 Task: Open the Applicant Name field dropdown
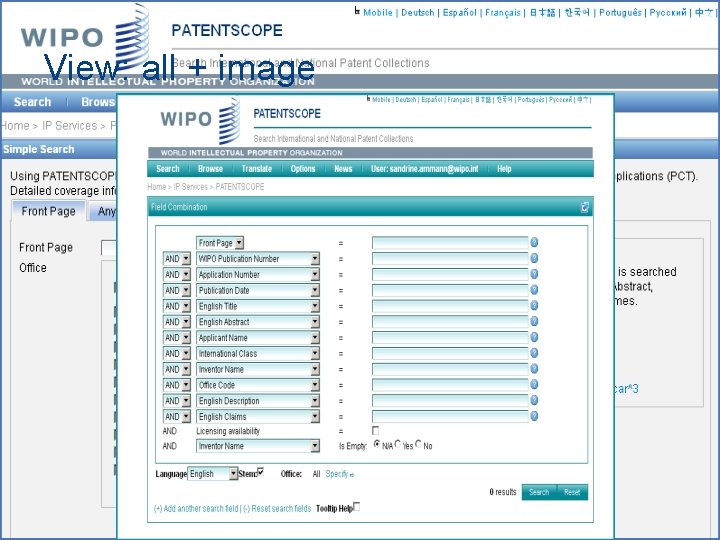tap(258, 338)
